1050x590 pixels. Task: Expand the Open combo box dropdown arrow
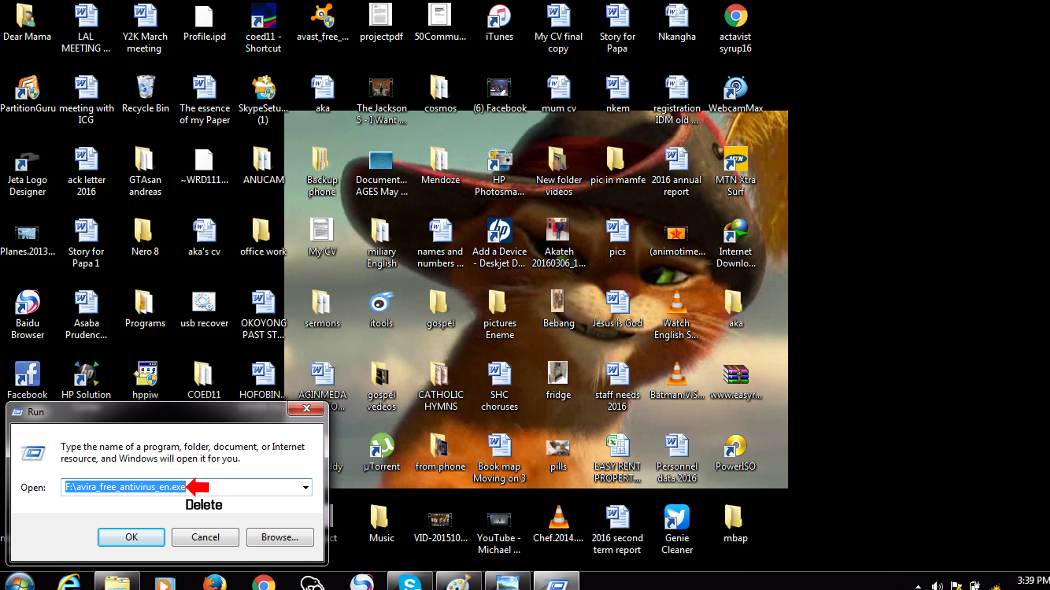[x=305, y=487]
